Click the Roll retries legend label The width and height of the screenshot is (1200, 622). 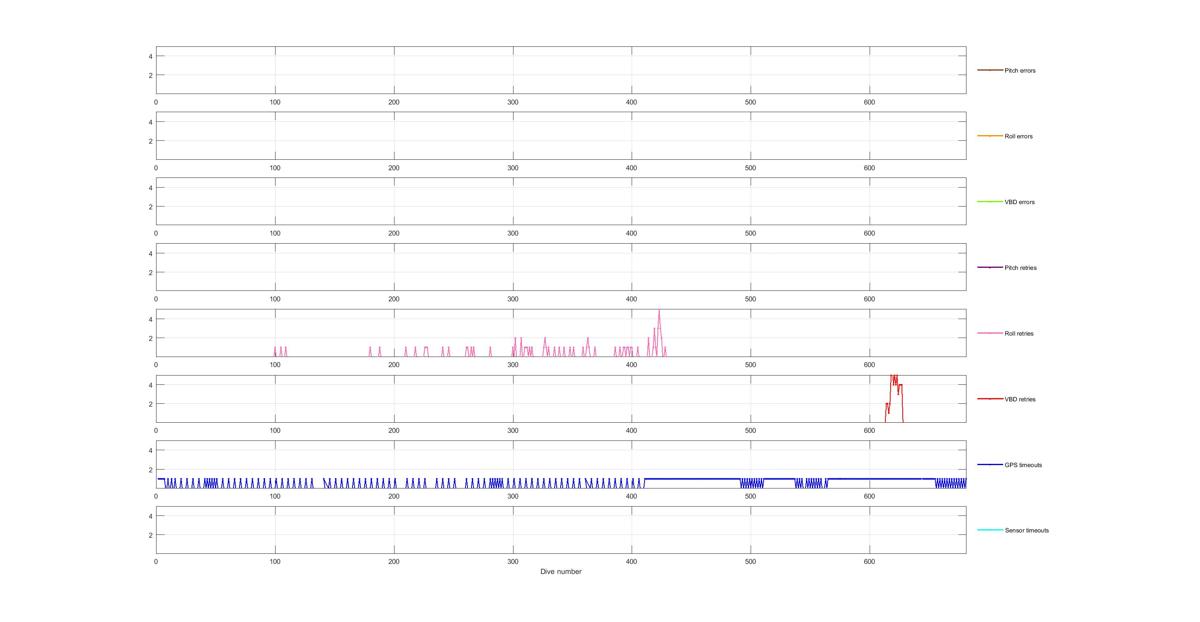pos(1019,333)
